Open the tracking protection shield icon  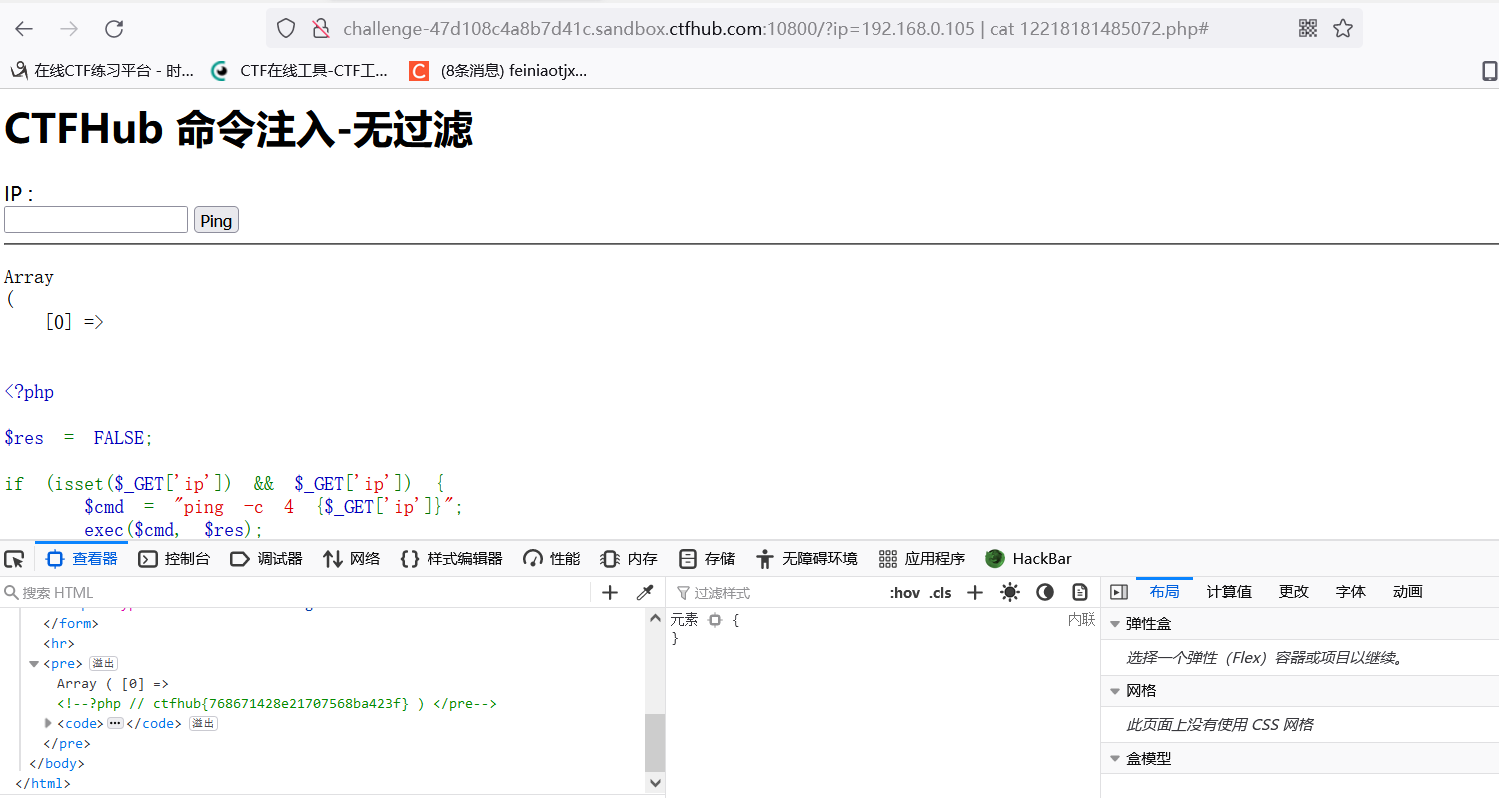[x=286, y=29]
